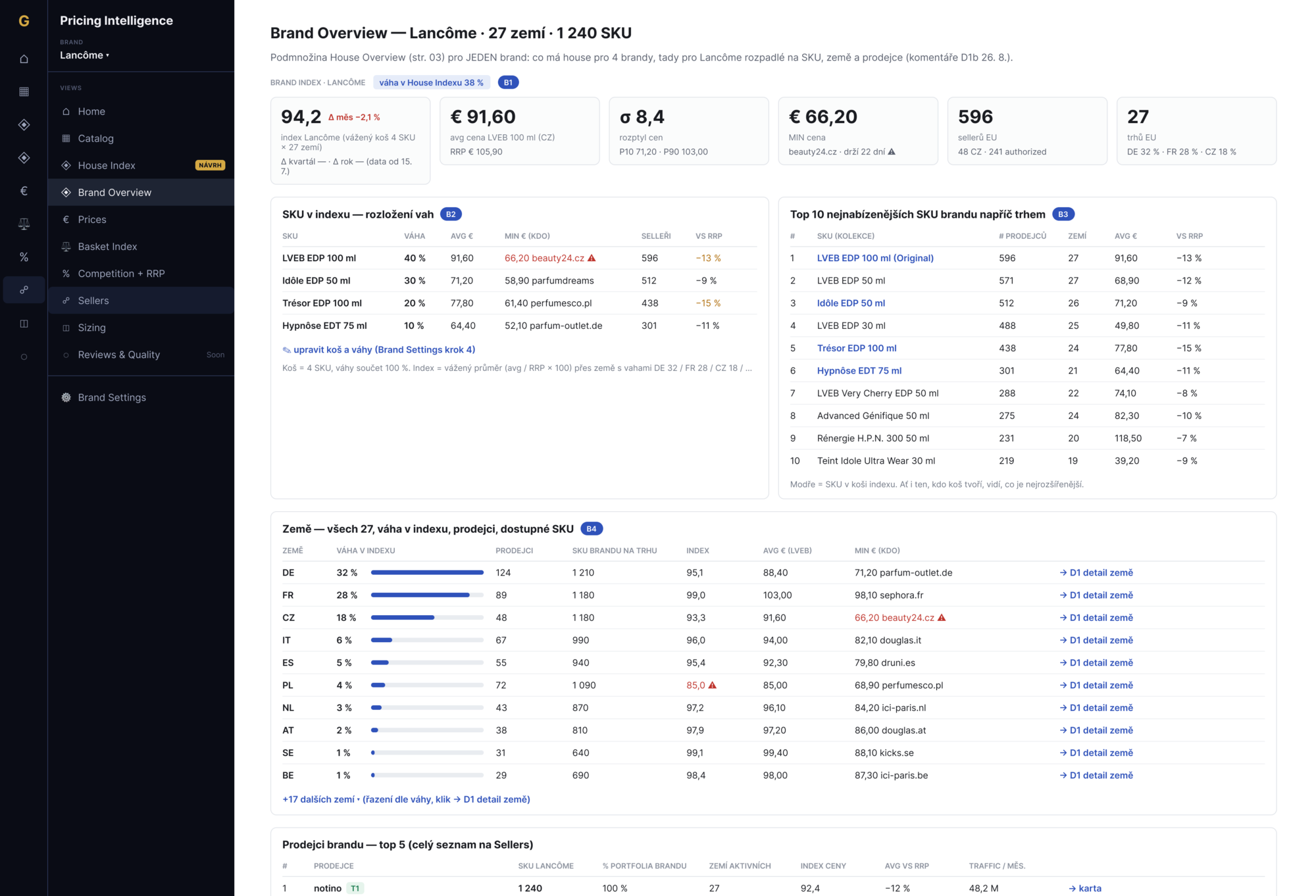This screenshot has height=896, width=1316.
Task: Open karta link for notino seller
Action: tap(1085, 888)
